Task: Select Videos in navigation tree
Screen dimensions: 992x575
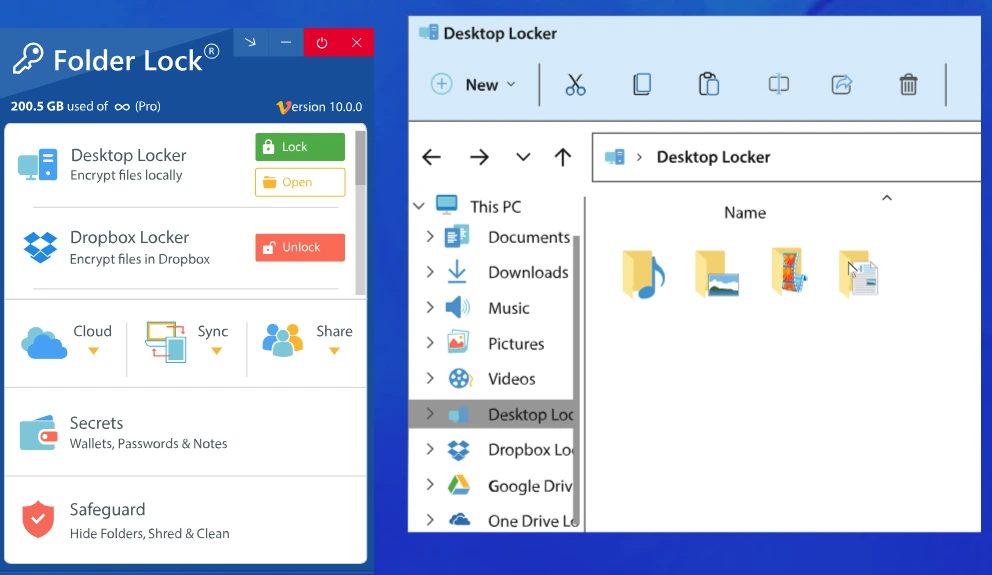Action: 511,379
